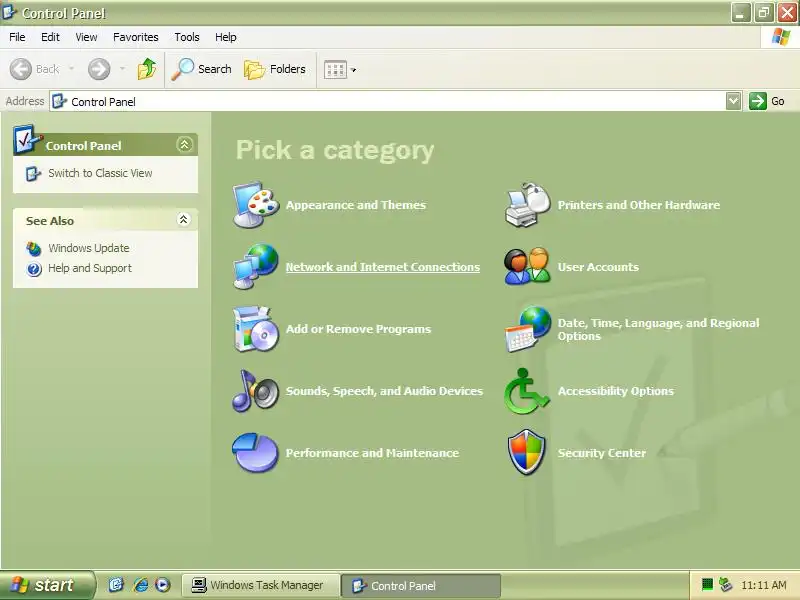Open the Windows Update link

point(89,248)
